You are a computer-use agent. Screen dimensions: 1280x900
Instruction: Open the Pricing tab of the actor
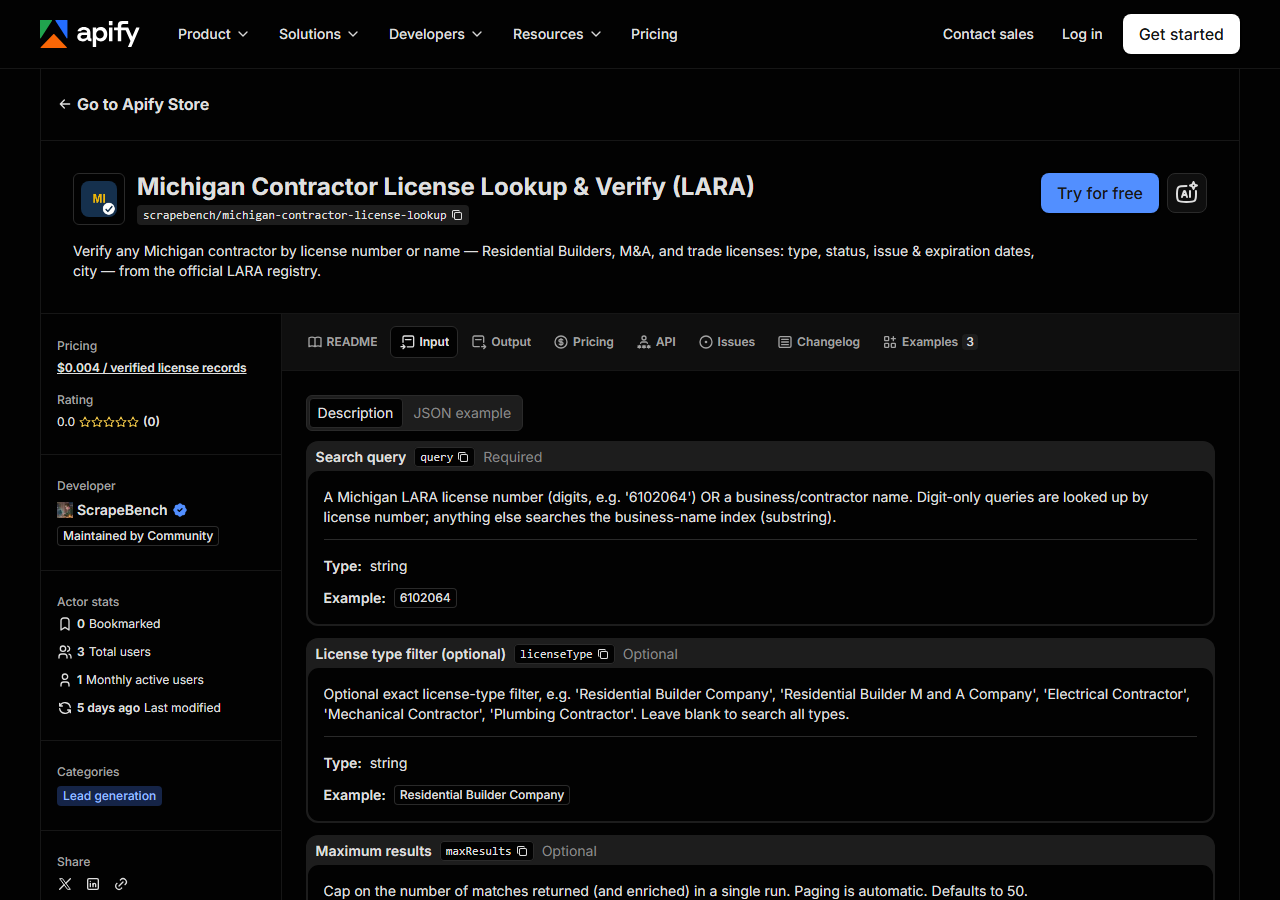coord(584,342)
